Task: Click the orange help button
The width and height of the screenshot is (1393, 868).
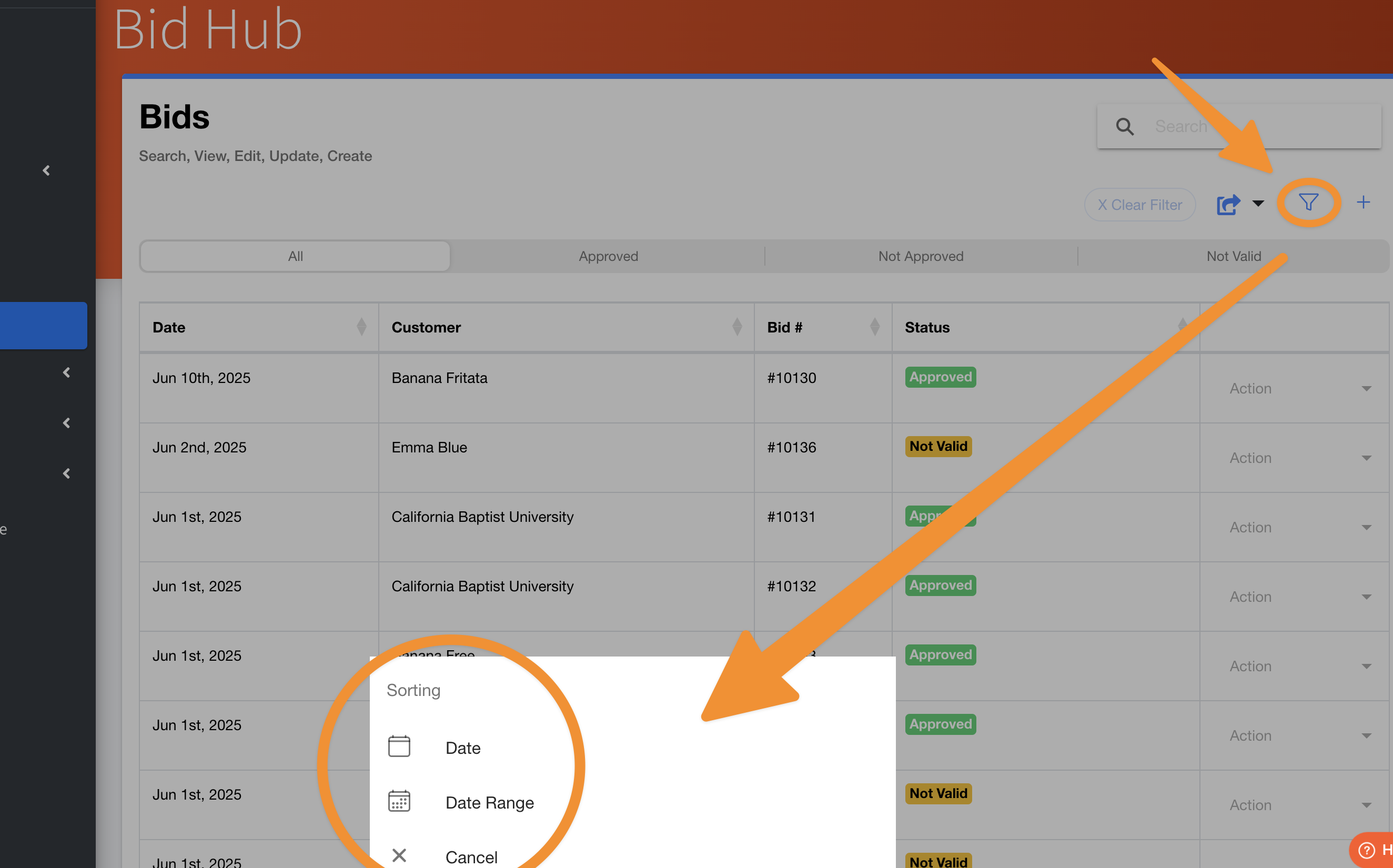Action: pyautogui.click(x=1372, y=850)
